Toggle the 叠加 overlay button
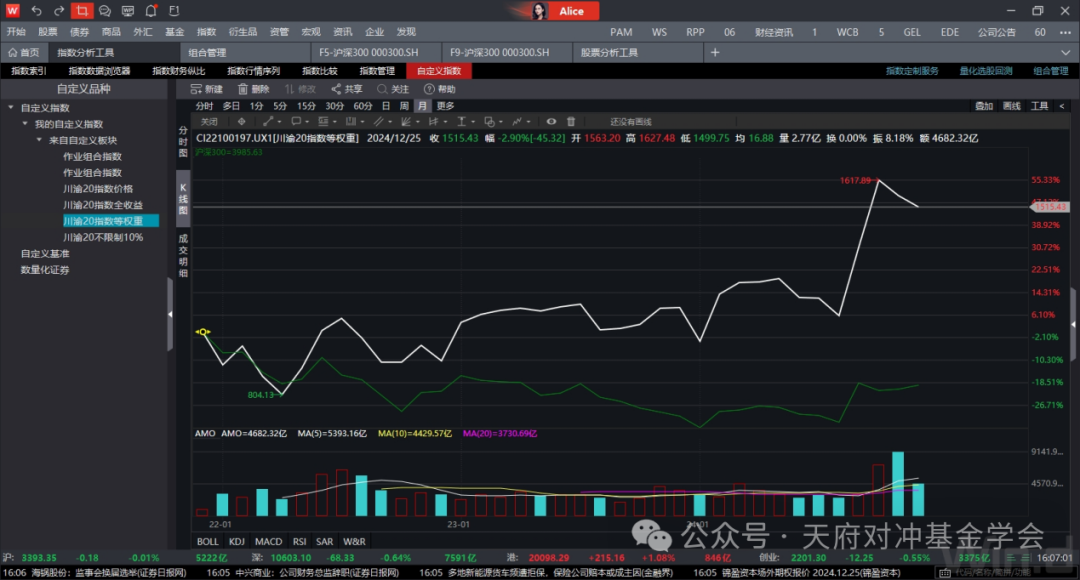This screenshot has height=580, width=1080. tap(983, 106)
